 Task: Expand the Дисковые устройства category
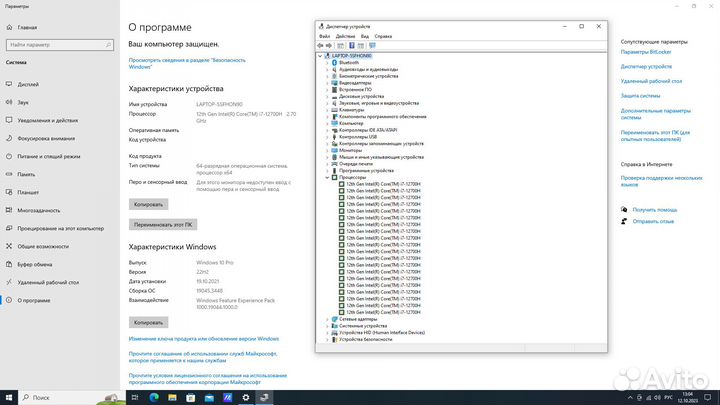[x=327, y=96]
